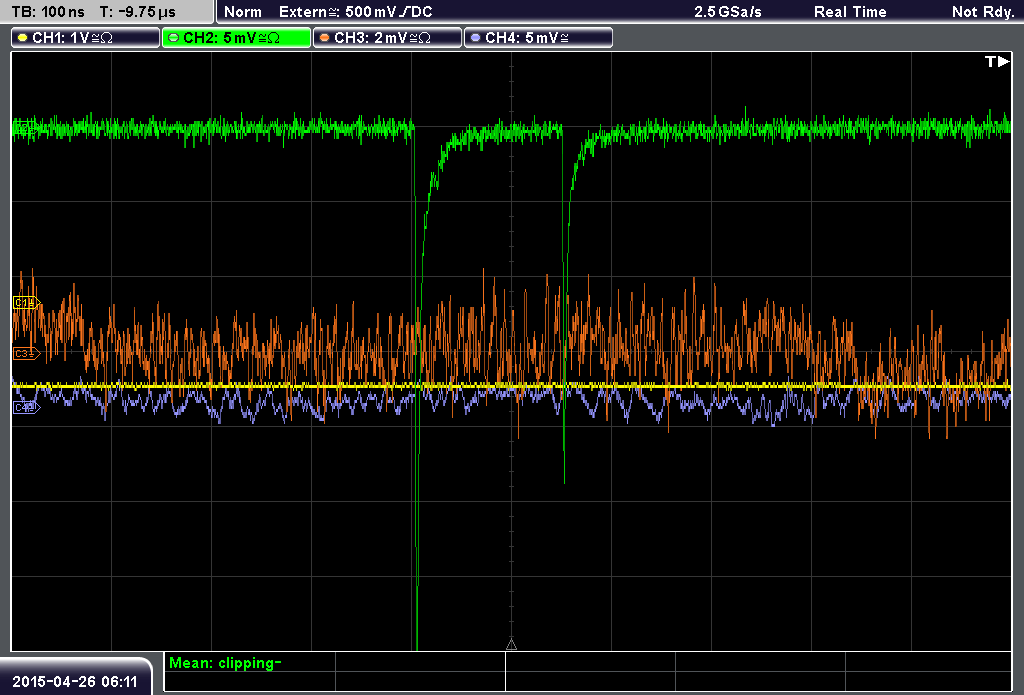Click the yellow C1 ground level marker
The height and width of the screenshot is (695, 1024).
pos(27,302)
